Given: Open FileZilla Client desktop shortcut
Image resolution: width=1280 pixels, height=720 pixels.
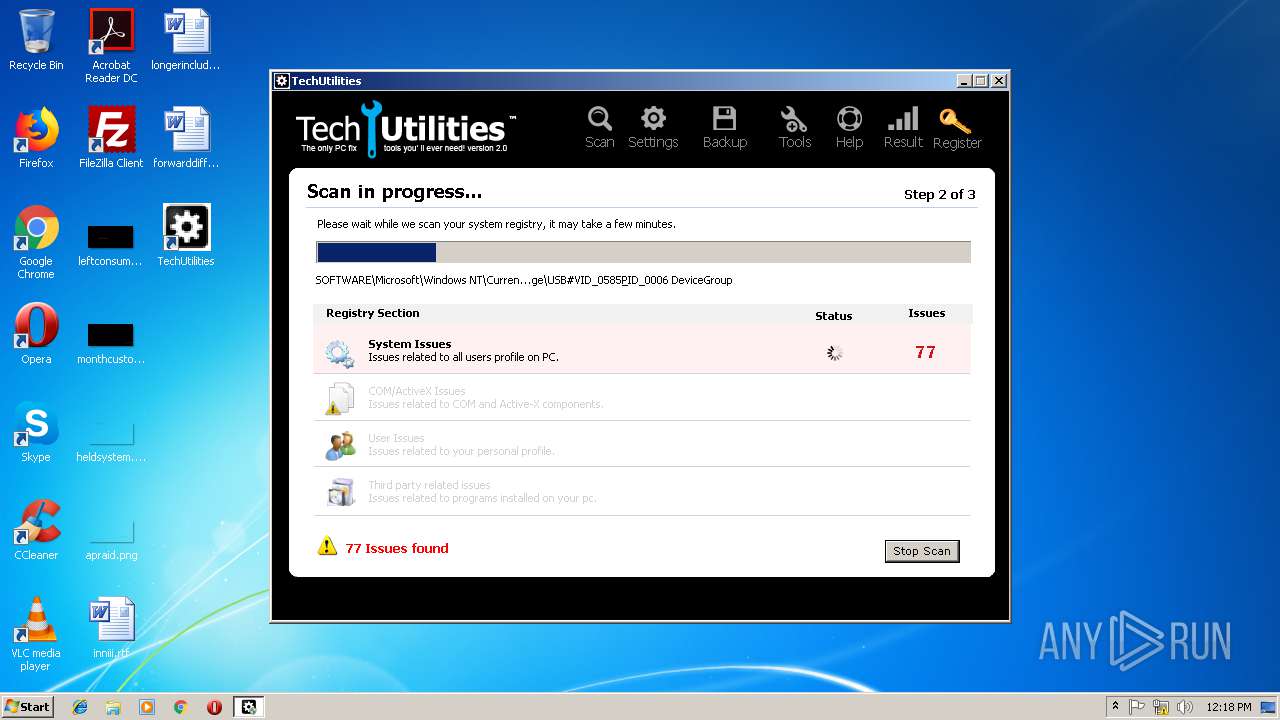Looking at the screenshot, I should point(111,138).
